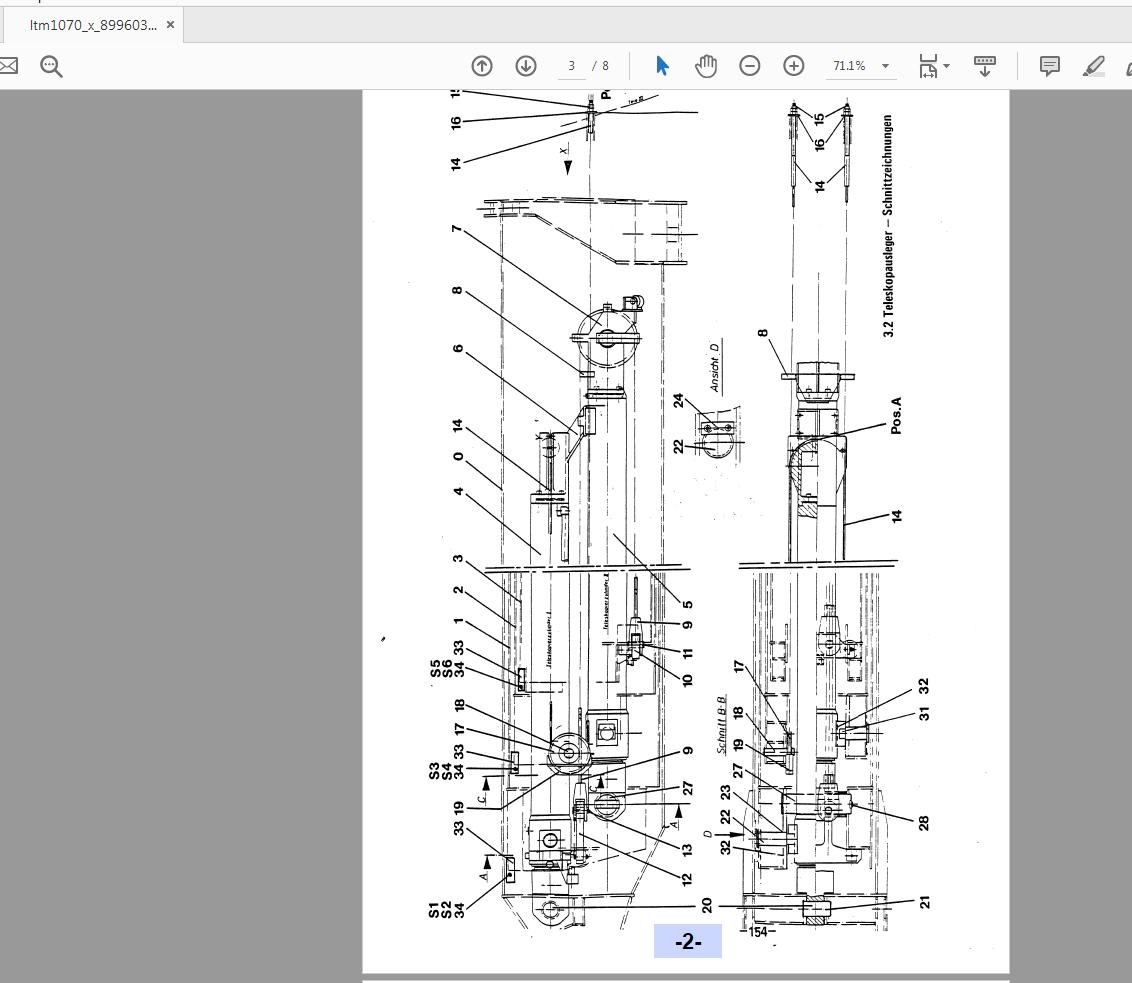This screenshot has height=983, width=1132.
Task: Click the scrolling mode keyboard-arrow icon
Action: point(984,66)
